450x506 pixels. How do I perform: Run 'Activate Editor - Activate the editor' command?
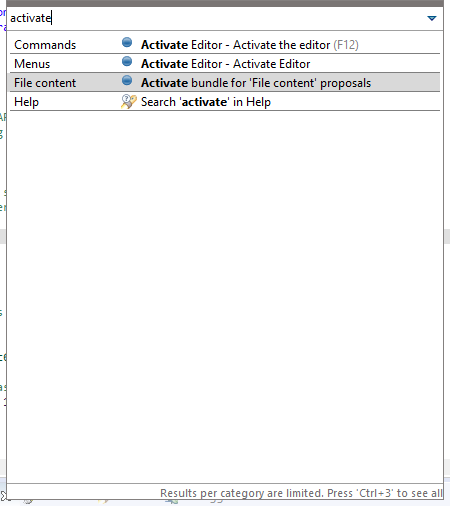click(250, 45)
